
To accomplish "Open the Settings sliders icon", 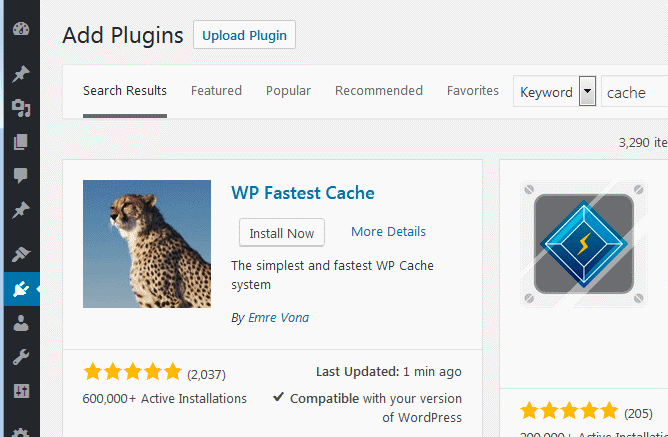I will click(x=21, y=391).
